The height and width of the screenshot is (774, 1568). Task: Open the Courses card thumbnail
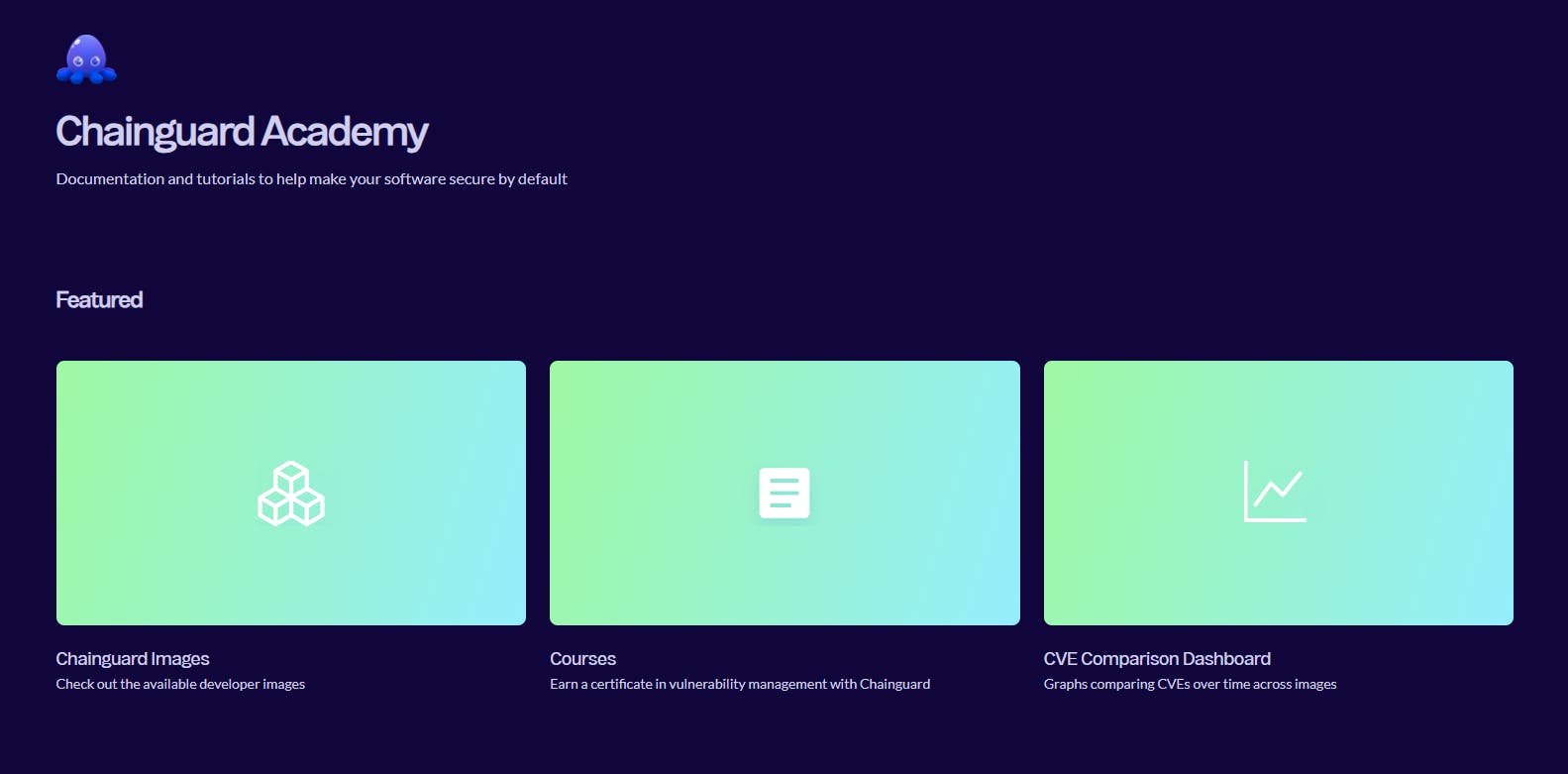pyautogui.click(x=784, y=493)
